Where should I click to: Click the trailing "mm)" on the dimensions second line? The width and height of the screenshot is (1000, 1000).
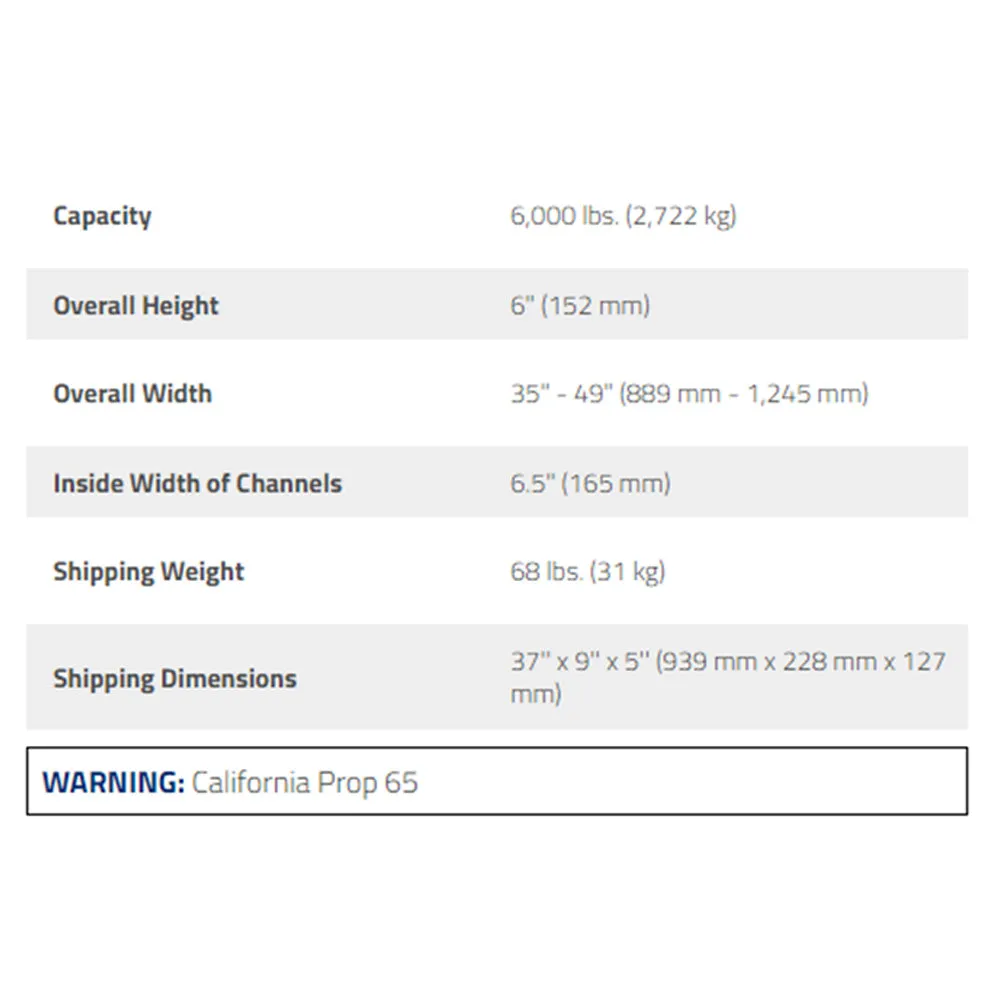point(536,695)
